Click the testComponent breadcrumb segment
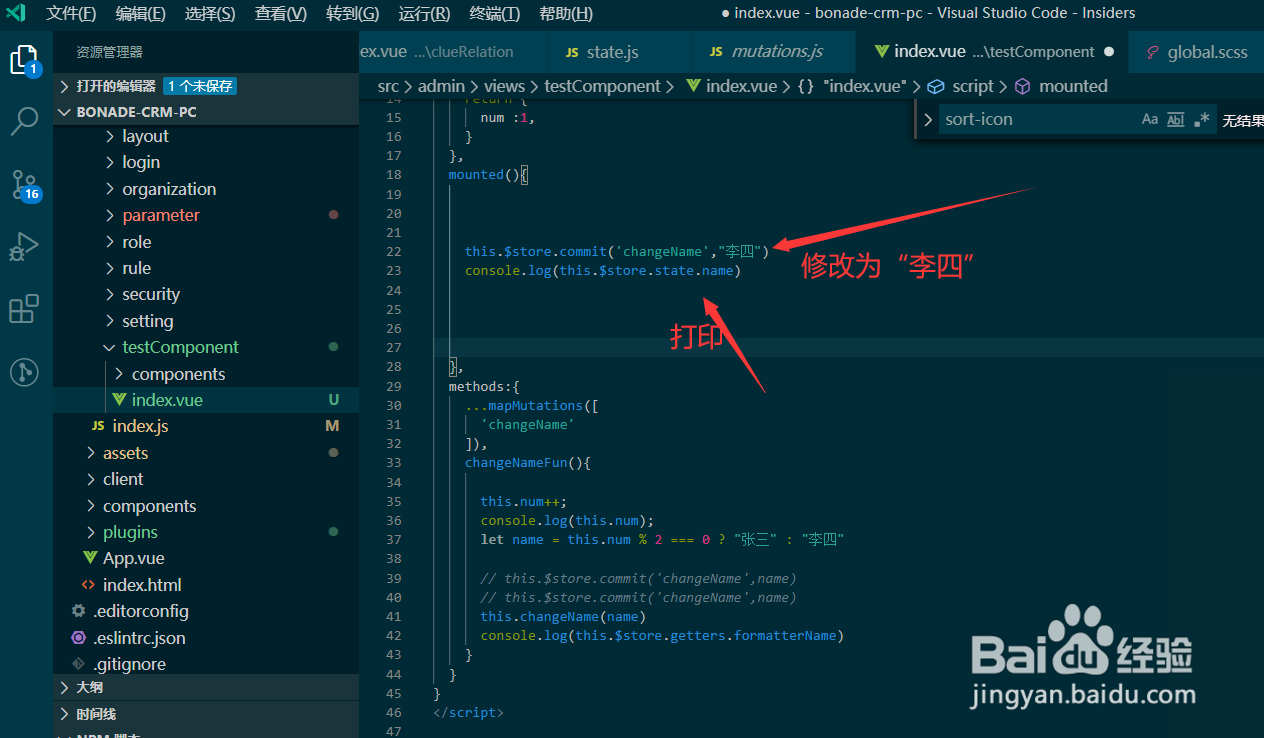 click(602, 86)
